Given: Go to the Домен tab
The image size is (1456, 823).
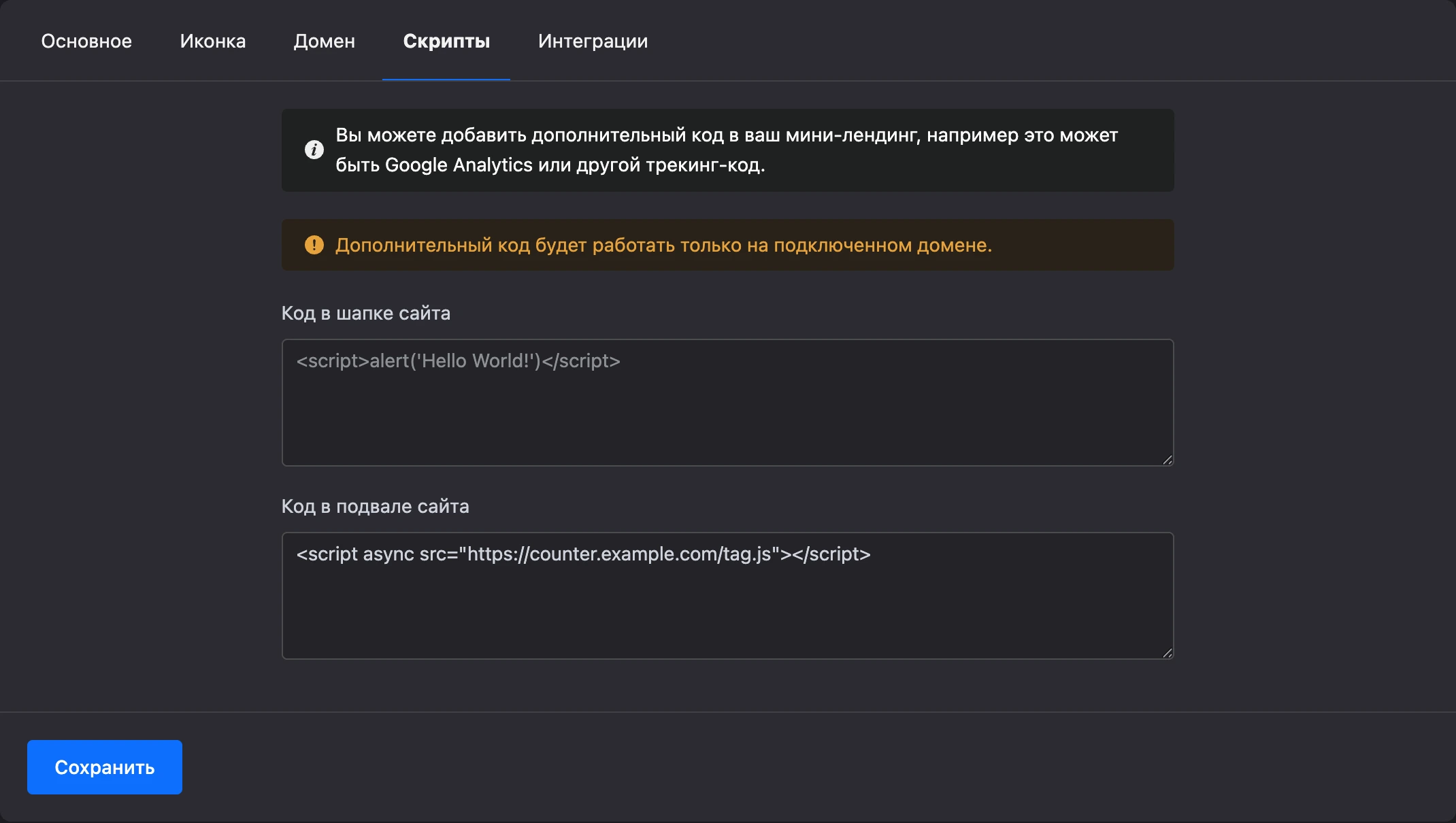Looking at the screenshot, I should point(325,41).
